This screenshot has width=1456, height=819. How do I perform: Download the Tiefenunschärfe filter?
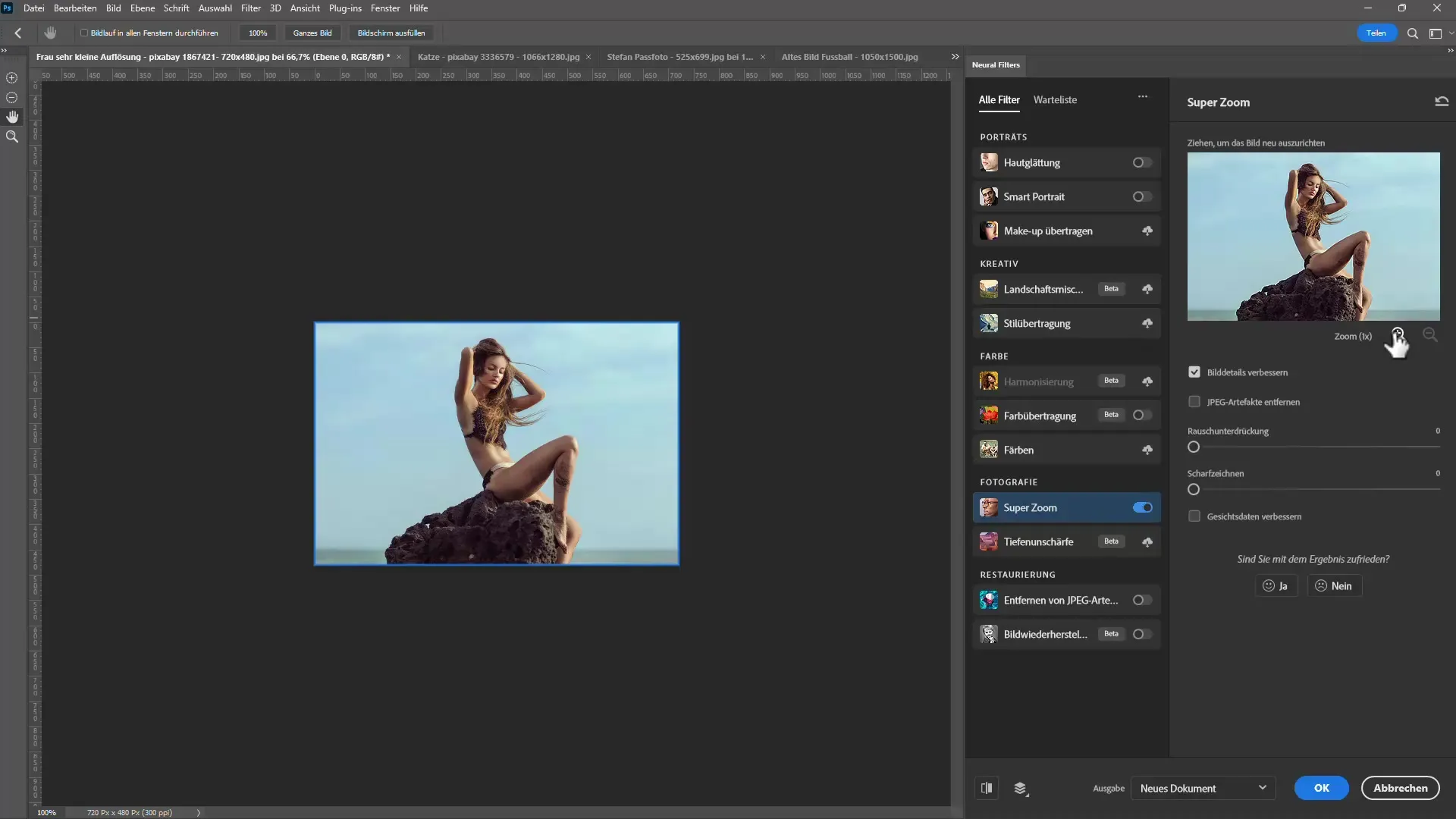[1147, 541]
